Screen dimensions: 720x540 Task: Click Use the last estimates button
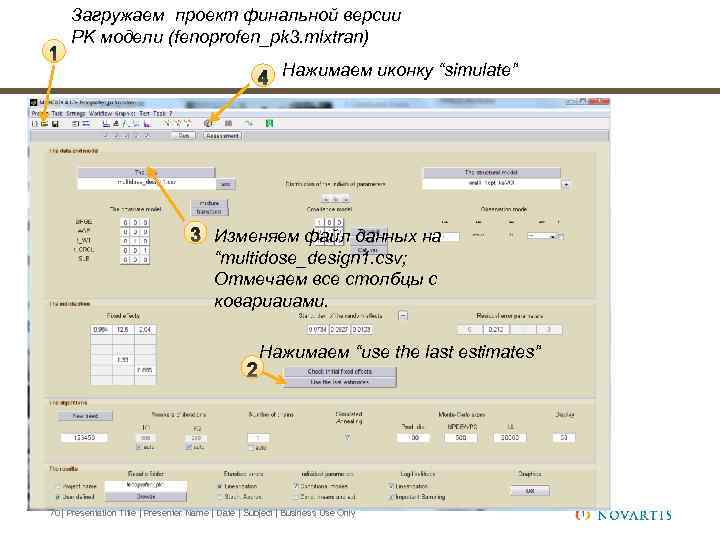340,382
